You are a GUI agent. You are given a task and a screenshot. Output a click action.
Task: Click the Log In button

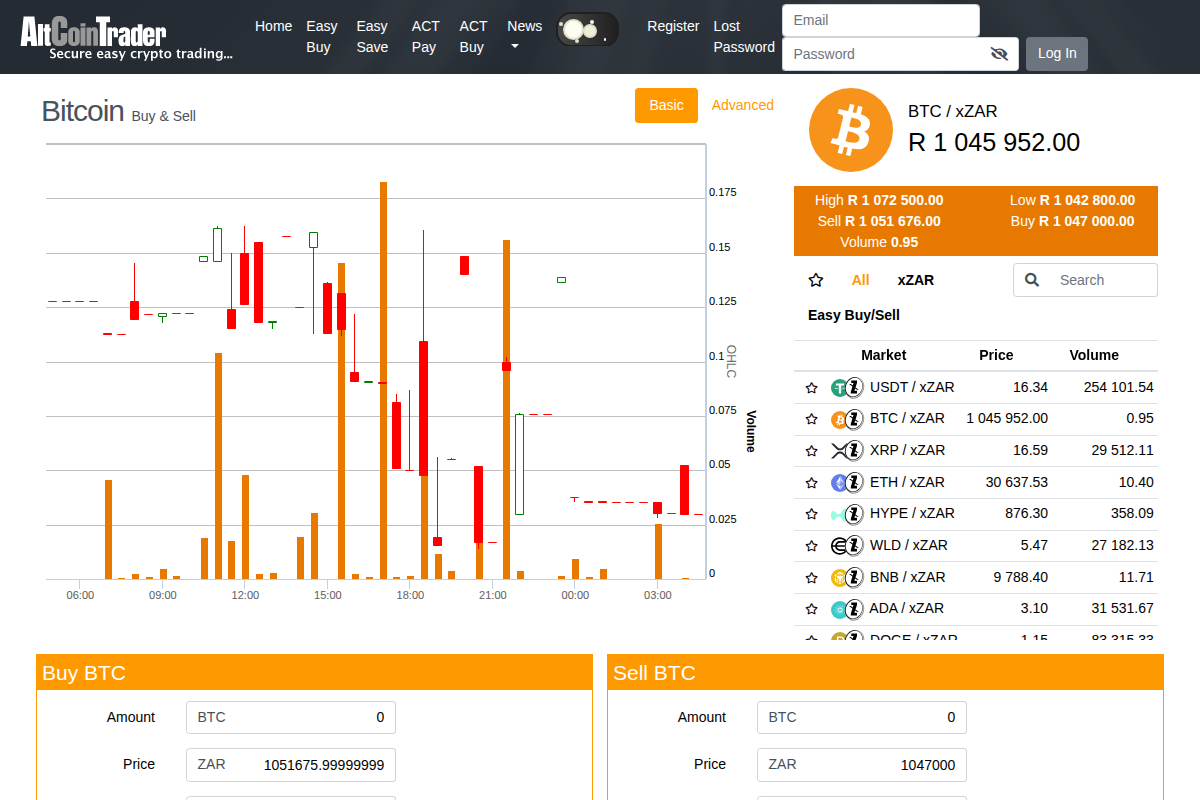pos(1057,53)
